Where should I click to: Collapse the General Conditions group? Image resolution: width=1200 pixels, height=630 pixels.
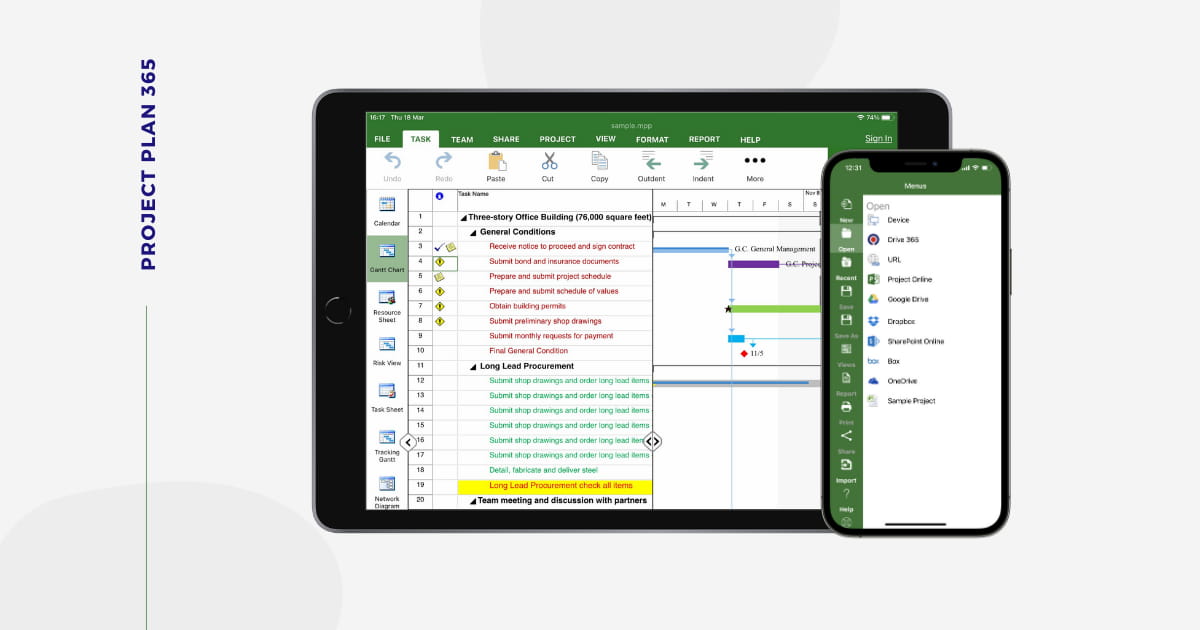[x=474, y=232]
